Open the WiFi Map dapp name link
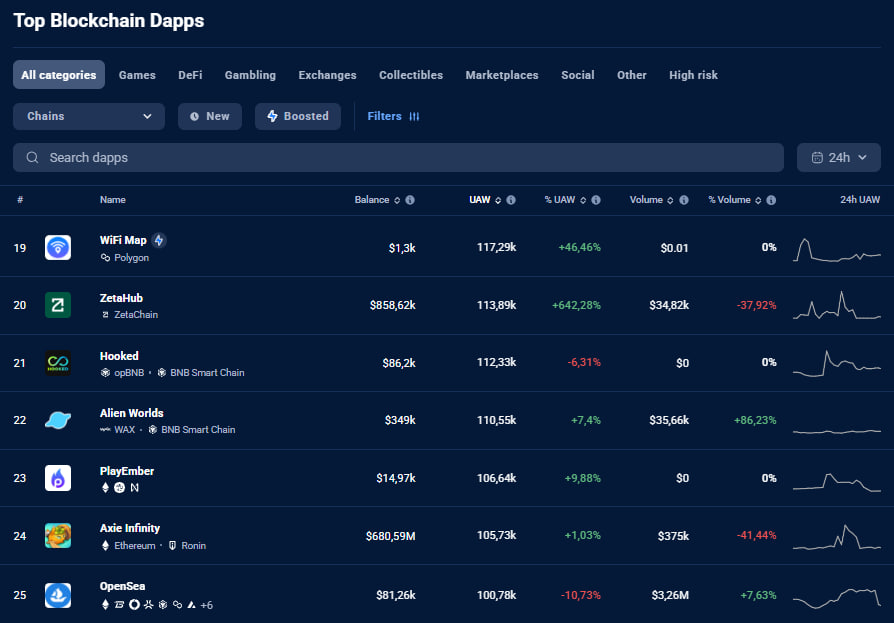The width and height of the screenshot is (894, 623). coord(123,240)
